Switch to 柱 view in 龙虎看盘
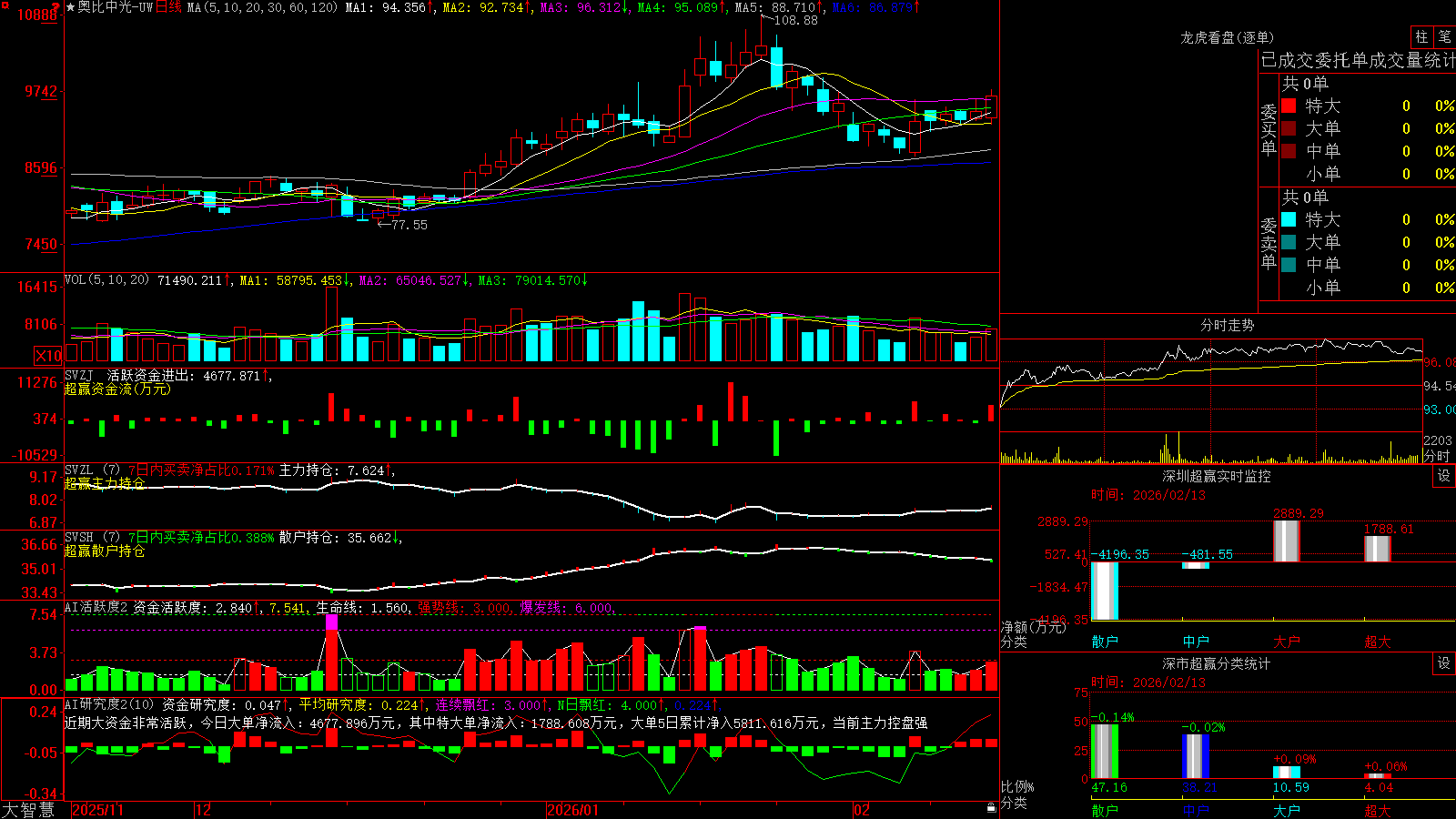The image size is (1456, 819). tap(1421, 37)
